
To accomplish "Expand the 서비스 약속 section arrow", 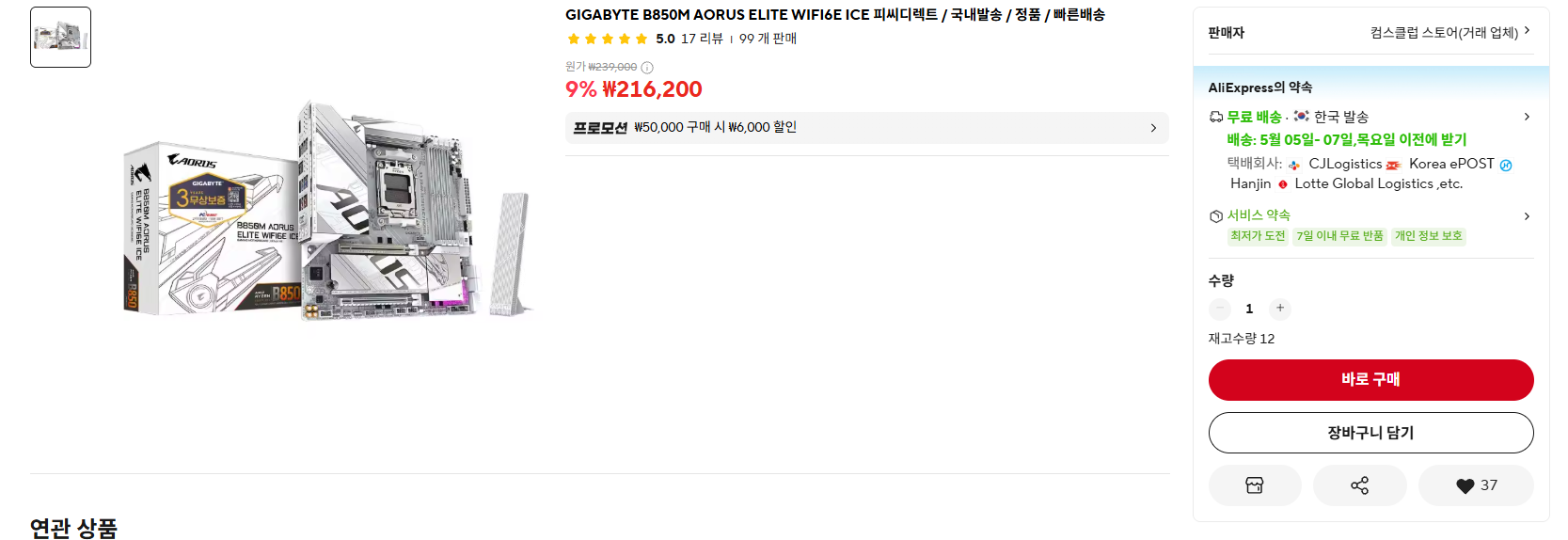I will click(x=1527, y=216).
